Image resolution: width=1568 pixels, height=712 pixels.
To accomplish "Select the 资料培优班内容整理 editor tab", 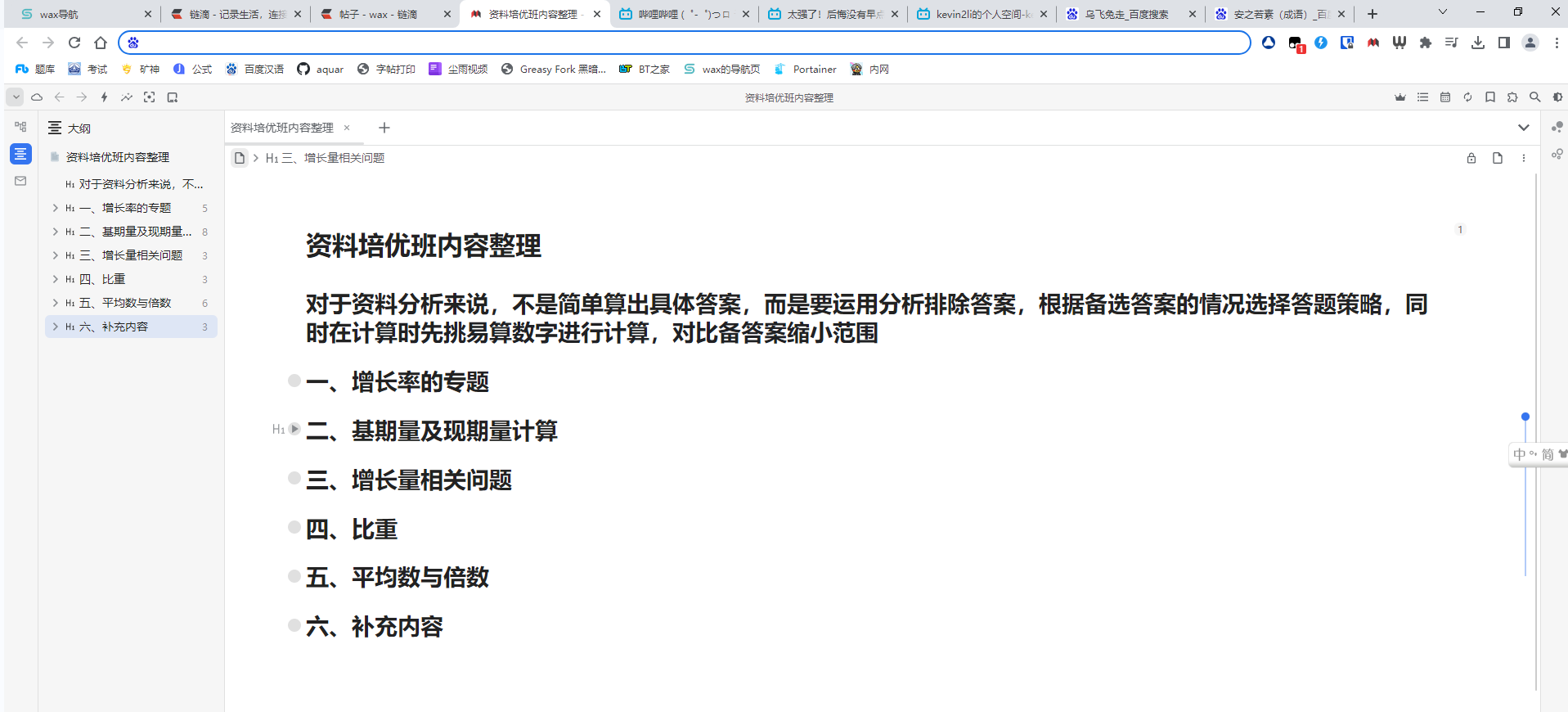I will [x=281, y=128].
